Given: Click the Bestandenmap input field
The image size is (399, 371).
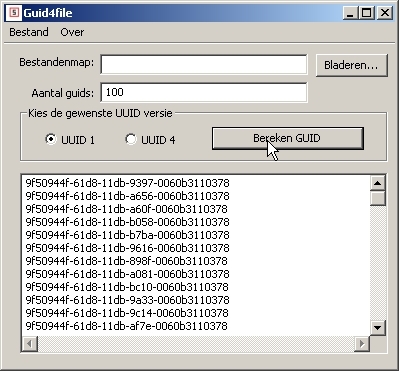Looking at the screenshot, I should pyautogui.click(x=204, y=64).
